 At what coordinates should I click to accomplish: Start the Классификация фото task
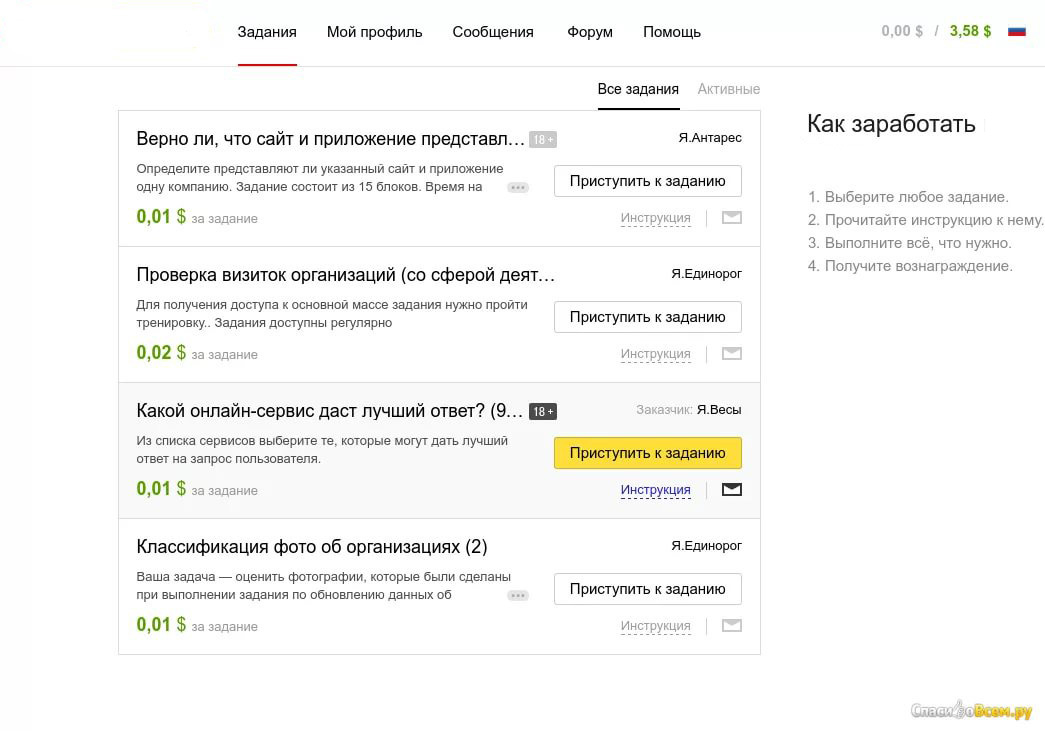[x=647, y=589]
